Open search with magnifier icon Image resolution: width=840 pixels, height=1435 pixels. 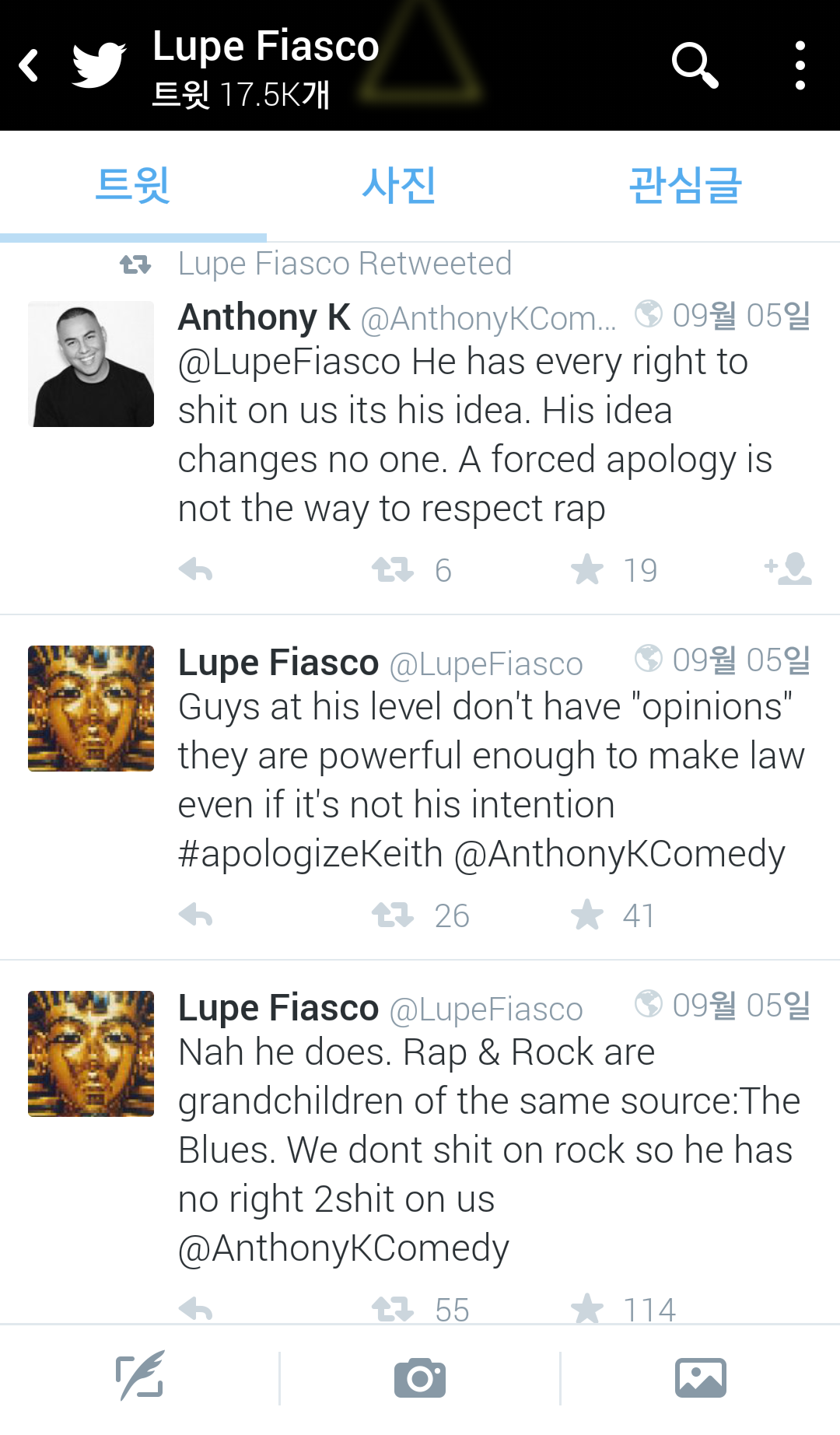[694, 65]
